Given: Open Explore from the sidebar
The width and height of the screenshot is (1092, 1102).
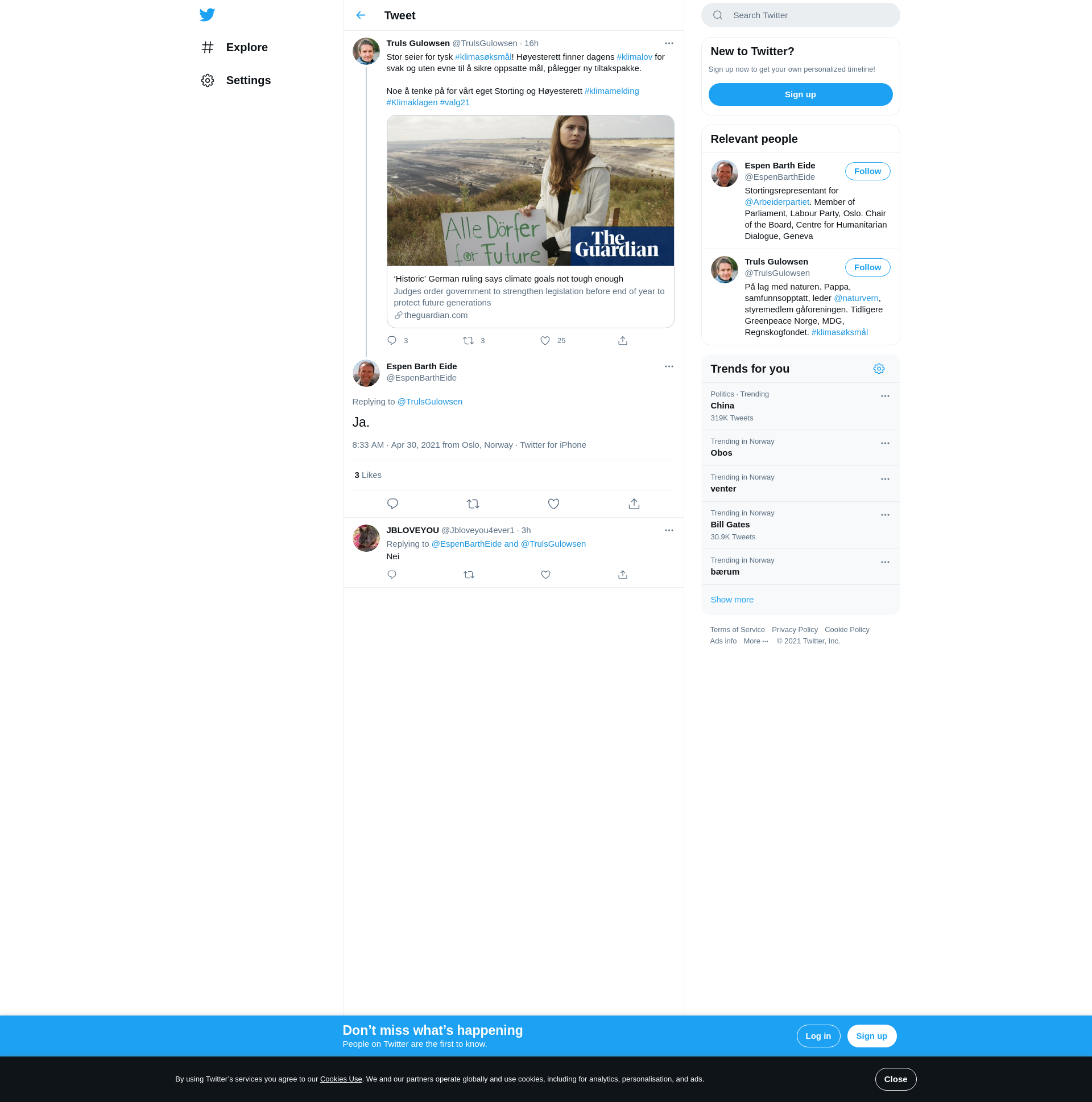Looking at the screenshot, I should (x=234, y=47).
